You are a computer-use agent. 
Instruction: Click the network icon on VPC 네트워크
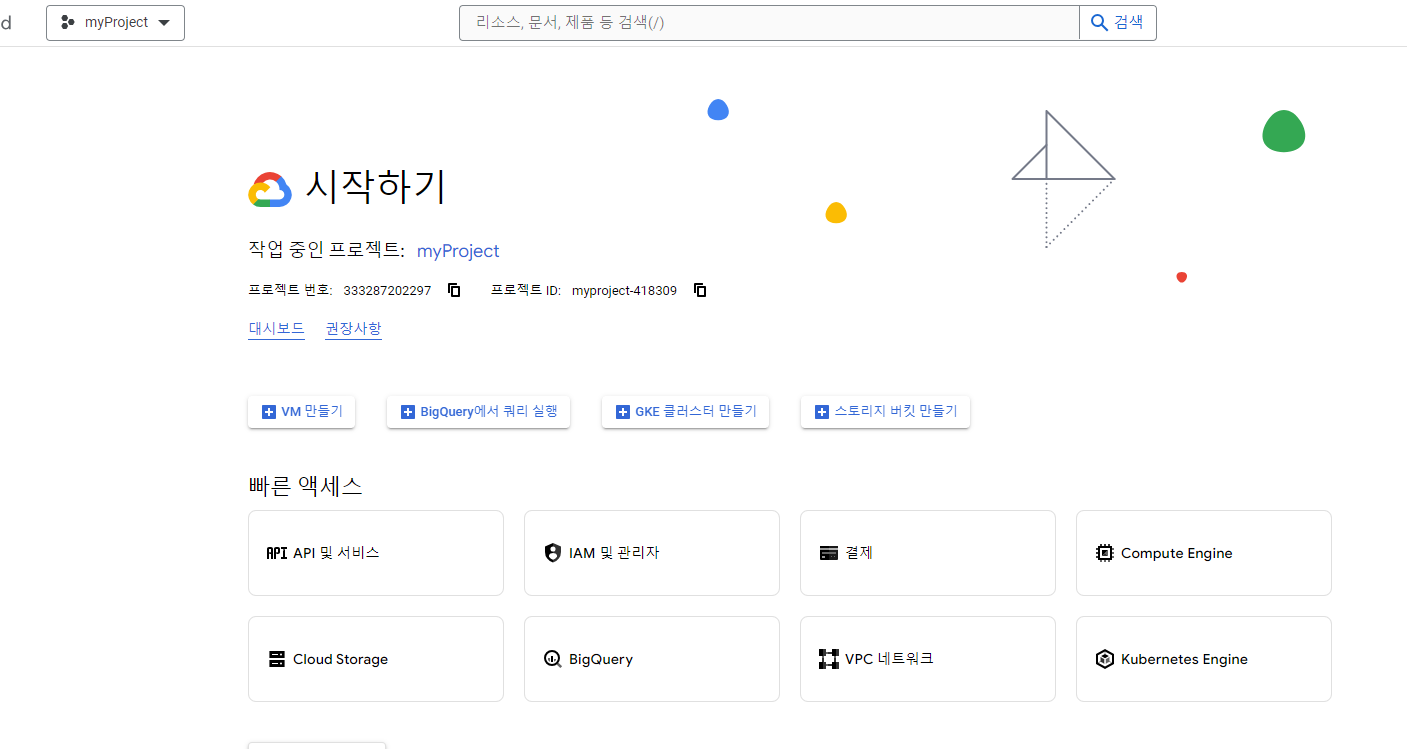pyautogui.click(x=829, y=659)
